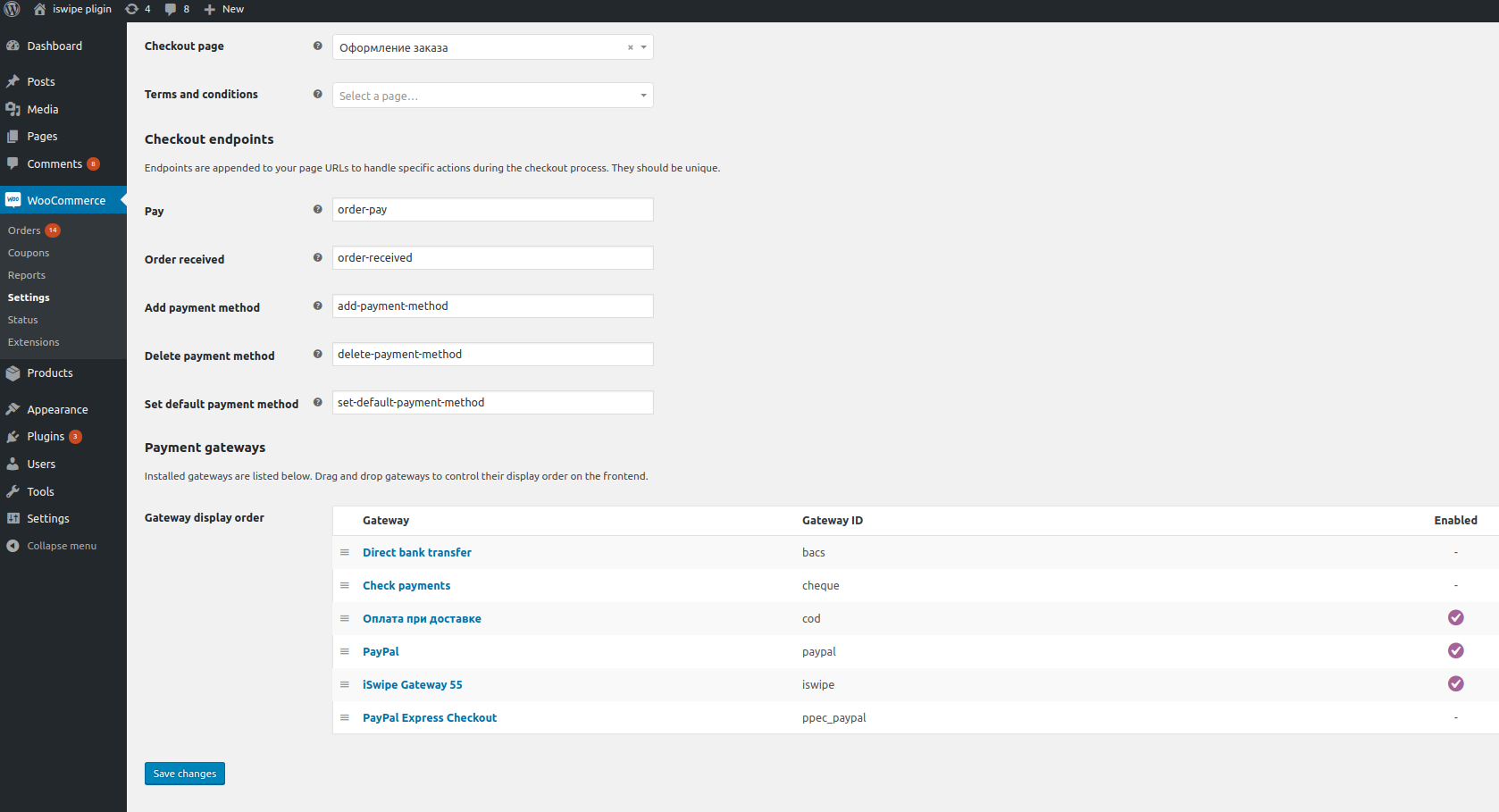1499x812 pixels.
Task: Grab the drag handle for iSwipe Gateway 55
Action: pos(344,685)
